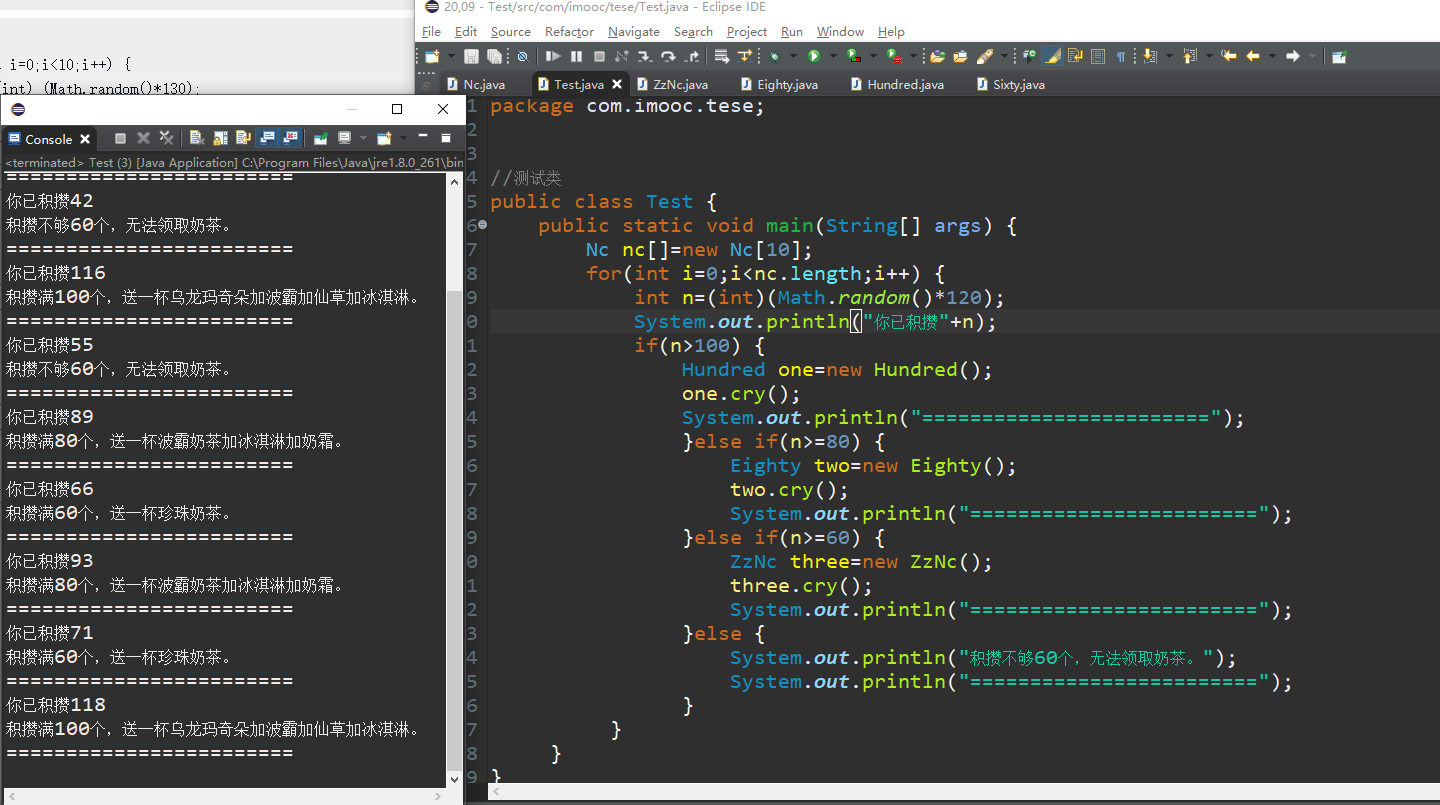Open the Search dropdown arrow
The image size is (1440, 805).
point(1004,56)
